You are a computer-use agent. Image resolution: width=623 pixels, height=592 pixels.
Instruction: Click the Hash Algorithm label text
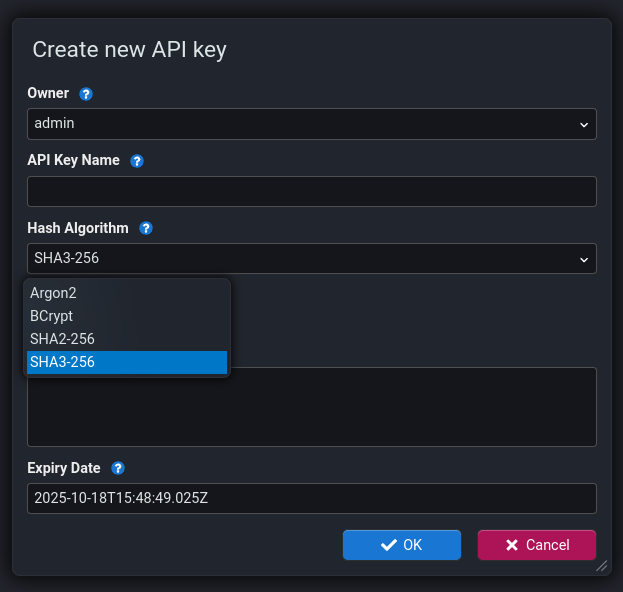point(78,228)
